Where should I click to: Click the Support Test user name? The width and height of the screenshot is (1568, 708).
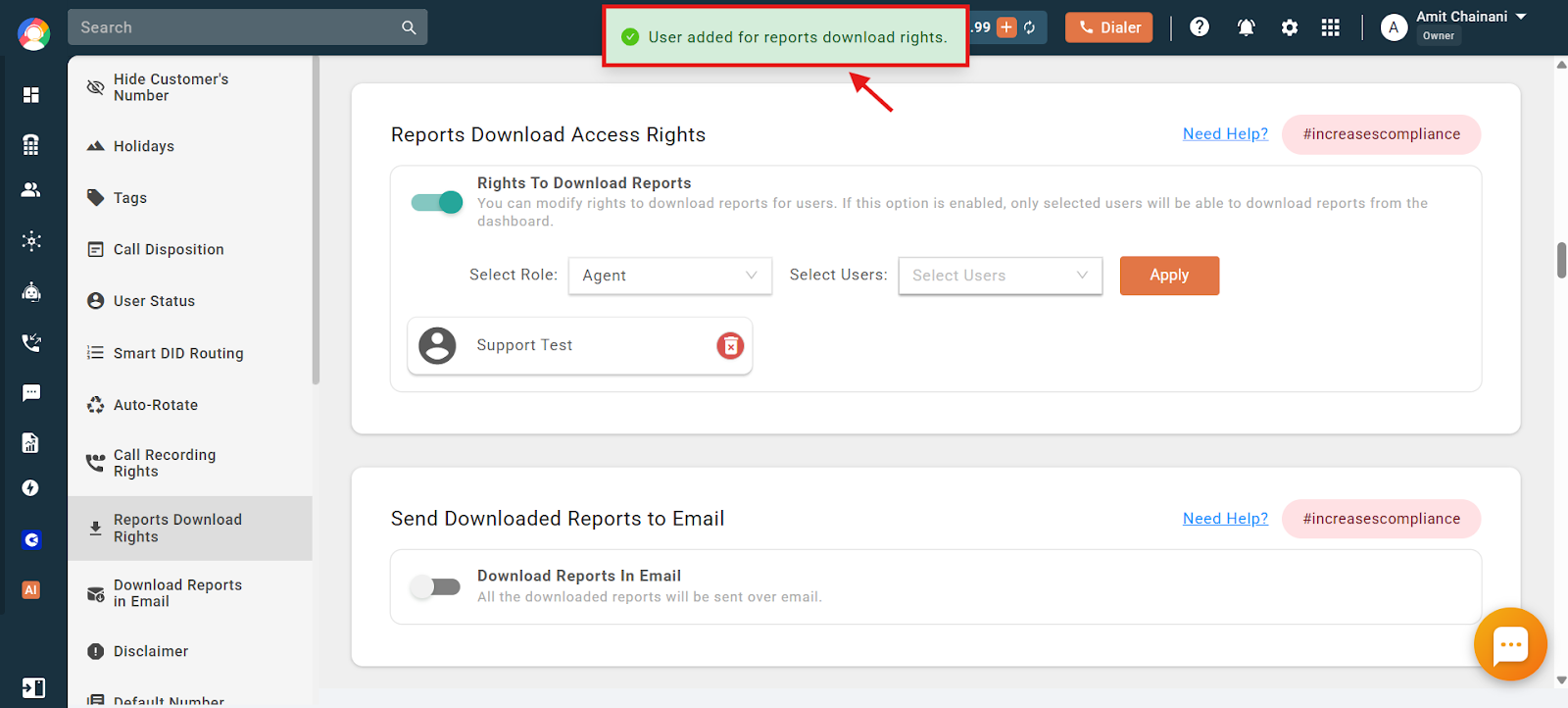pos(524,345)
